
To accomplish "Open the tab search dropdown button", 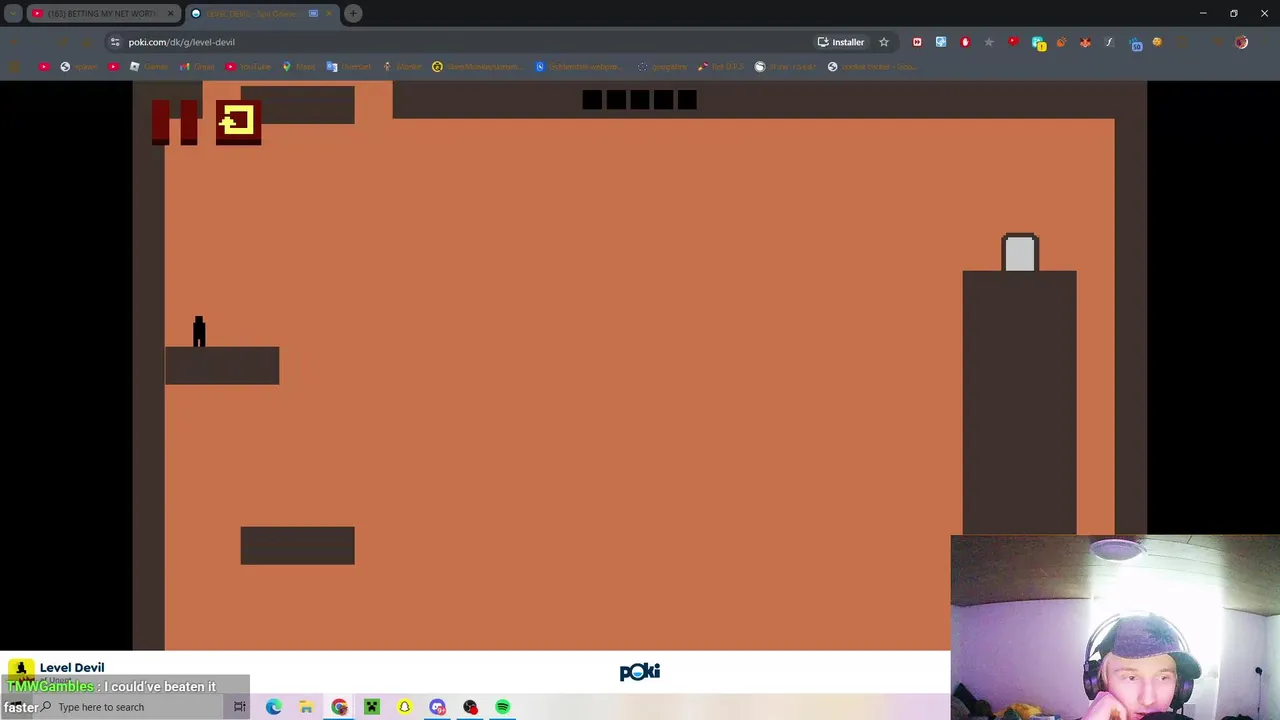I will pos(13,14).
